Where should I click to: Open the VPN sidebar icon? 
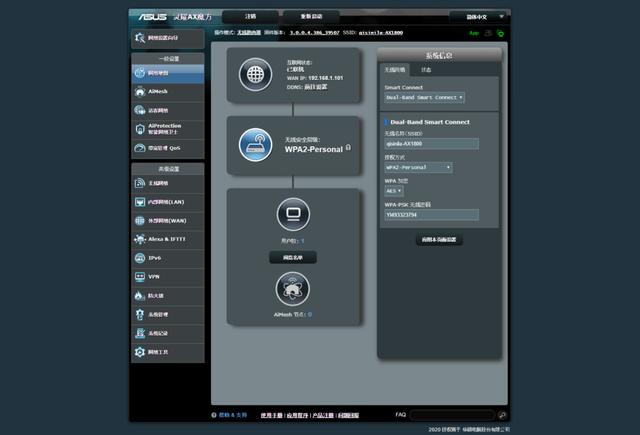tap(140, 277)
